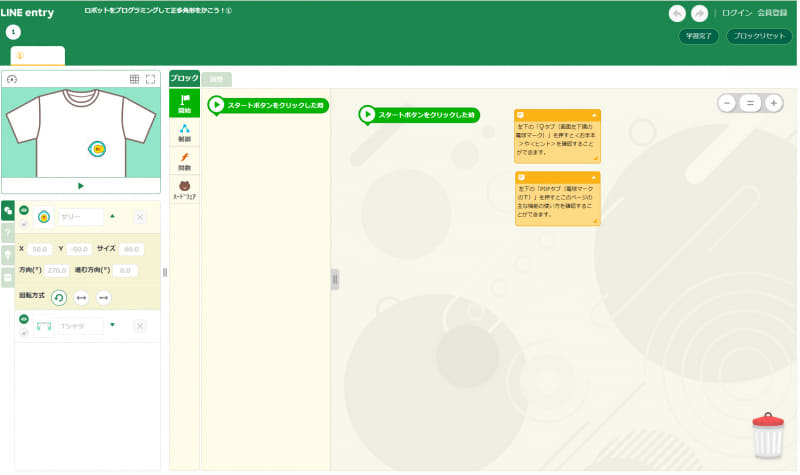Toggle visibility eye of Tシャツ object
800x475 pixels.
pyautogui.click(x=24, y=319)
